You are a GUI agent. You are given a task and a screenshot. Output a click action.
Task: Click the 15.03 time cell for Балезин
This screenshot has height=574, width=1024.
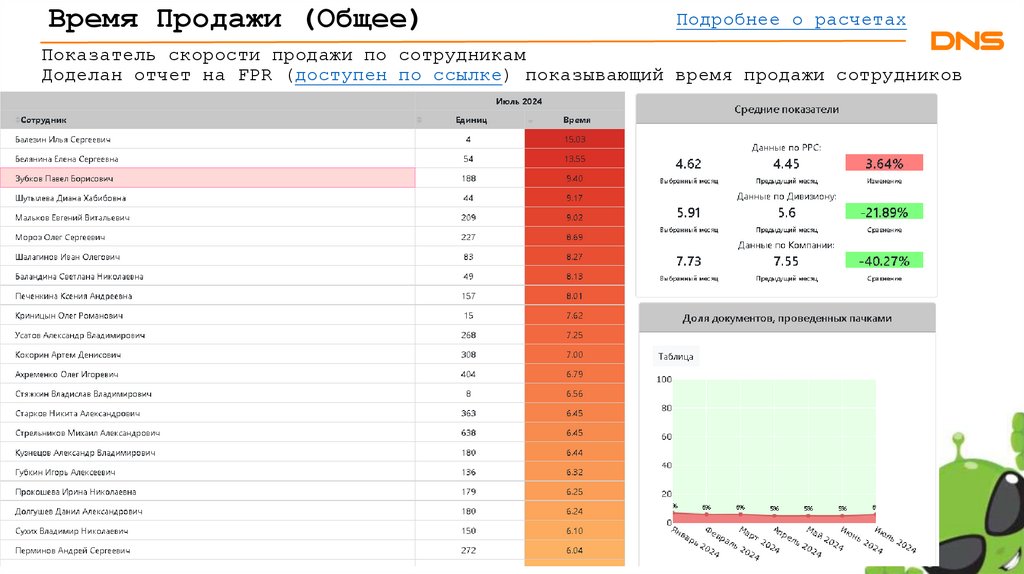pos(574,139)
